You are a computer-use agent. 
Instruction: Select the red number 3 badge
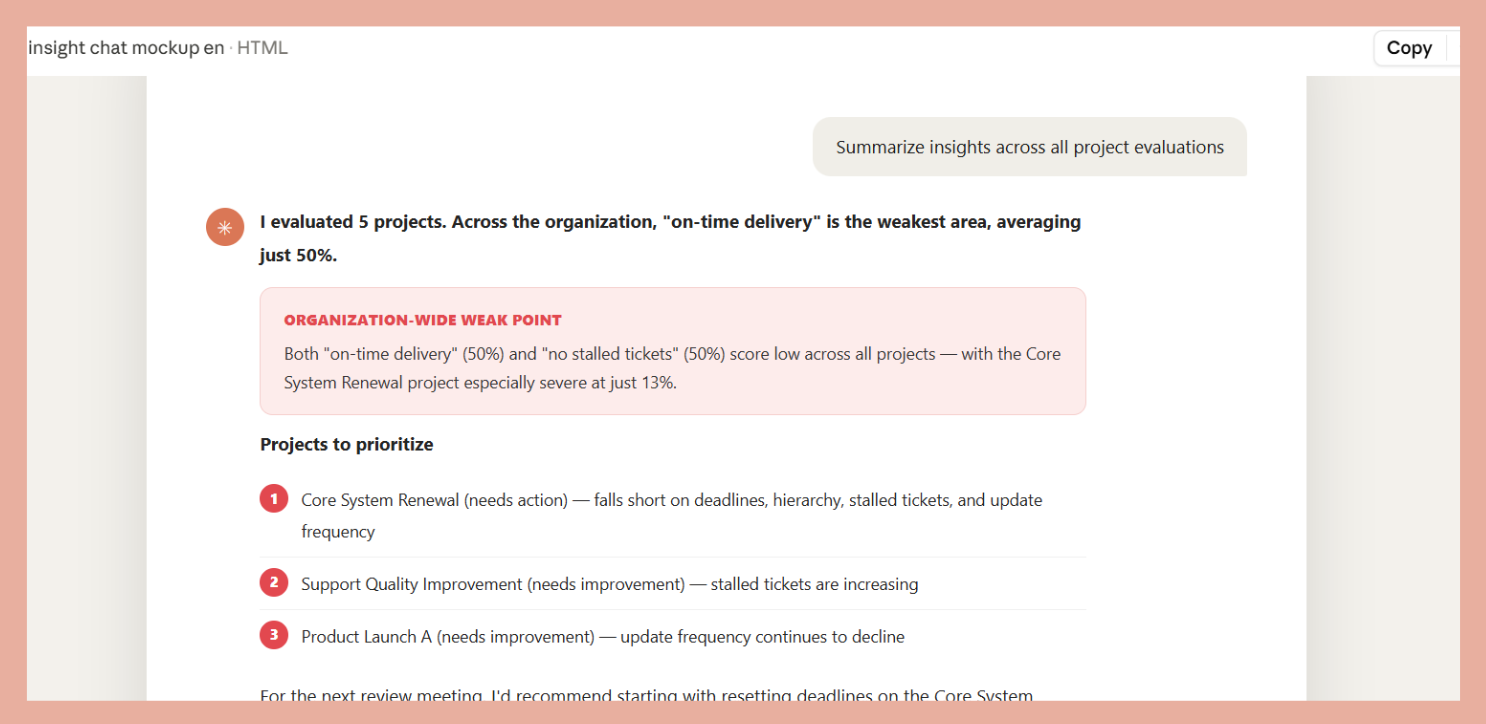click(274, 634)
